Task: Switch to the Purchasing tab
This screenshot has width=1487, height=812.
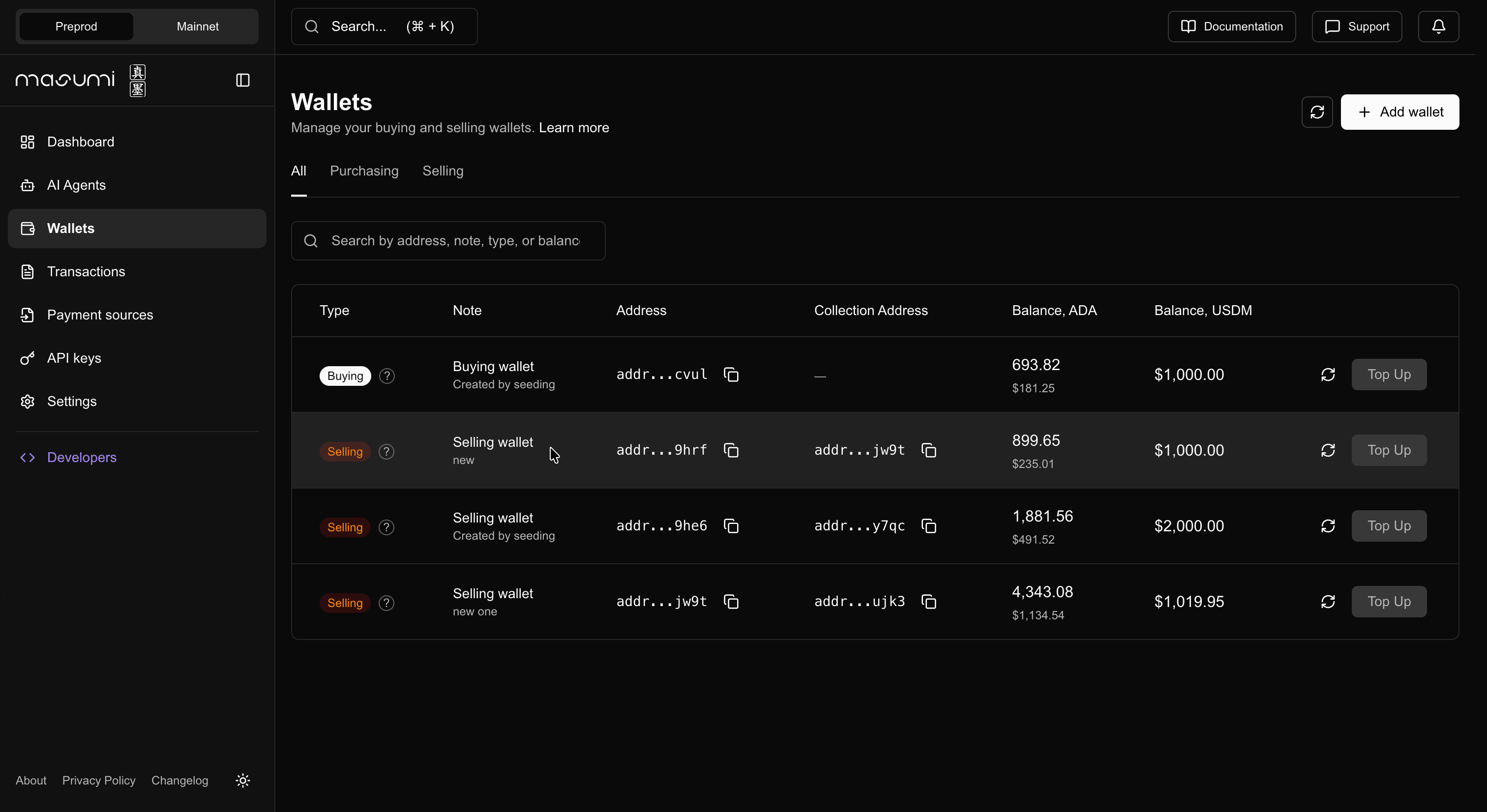Action: (364, 171)
